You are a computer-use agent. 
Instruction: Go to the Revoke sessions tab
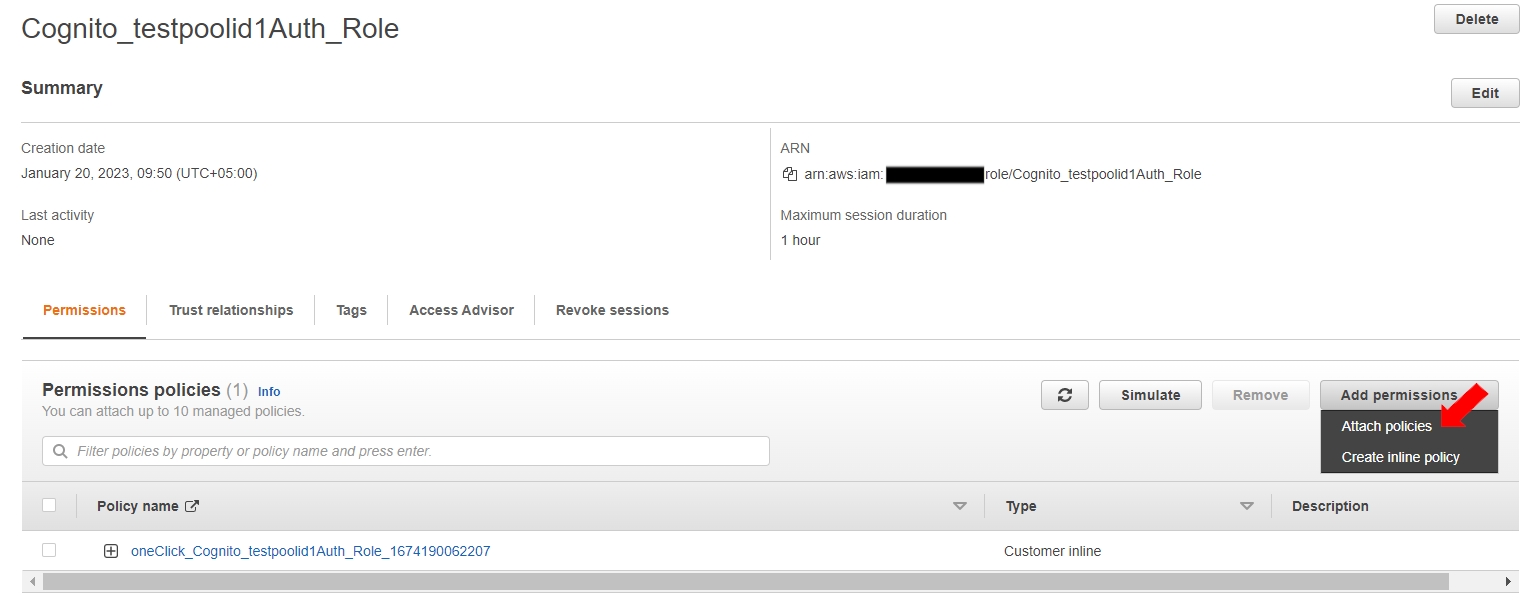click(x=612, y=310)
